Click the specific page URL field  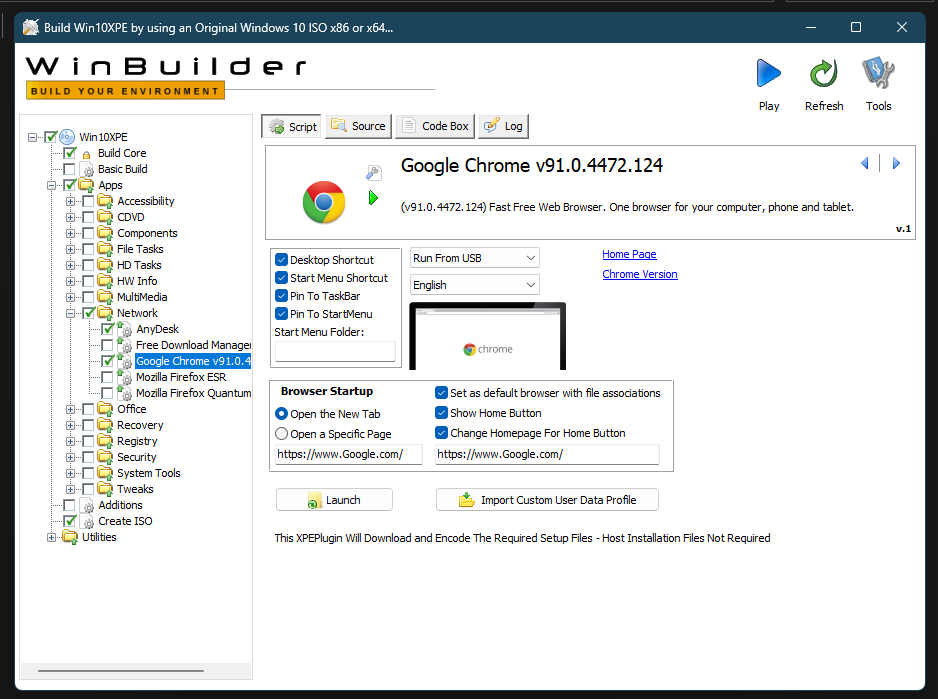(x=349, y=454)
